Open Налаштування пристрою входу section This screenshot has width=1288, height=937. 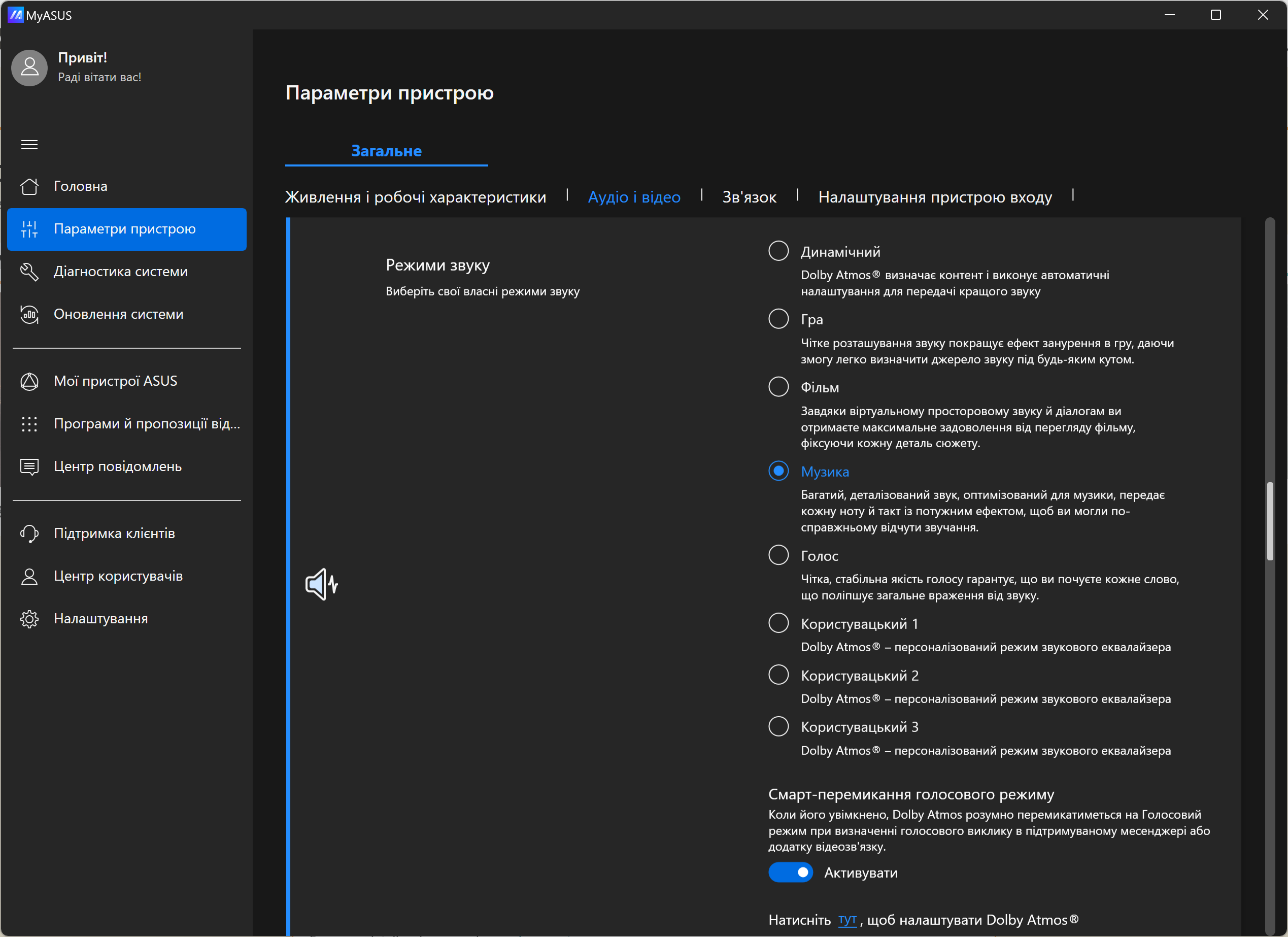[935, 197]
